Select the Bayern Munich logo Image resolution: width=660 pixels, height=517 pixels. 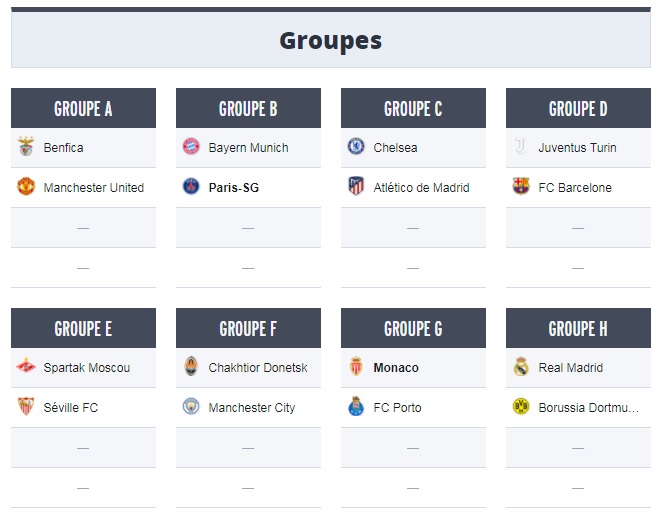[191, 147]
